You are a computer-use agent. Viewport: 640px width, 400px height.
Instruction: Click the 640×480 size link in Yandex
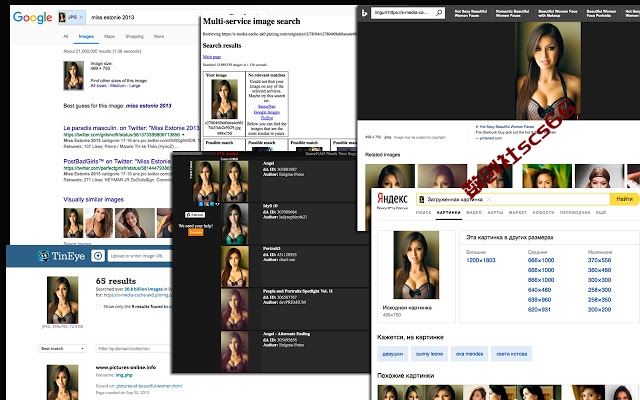539,290
